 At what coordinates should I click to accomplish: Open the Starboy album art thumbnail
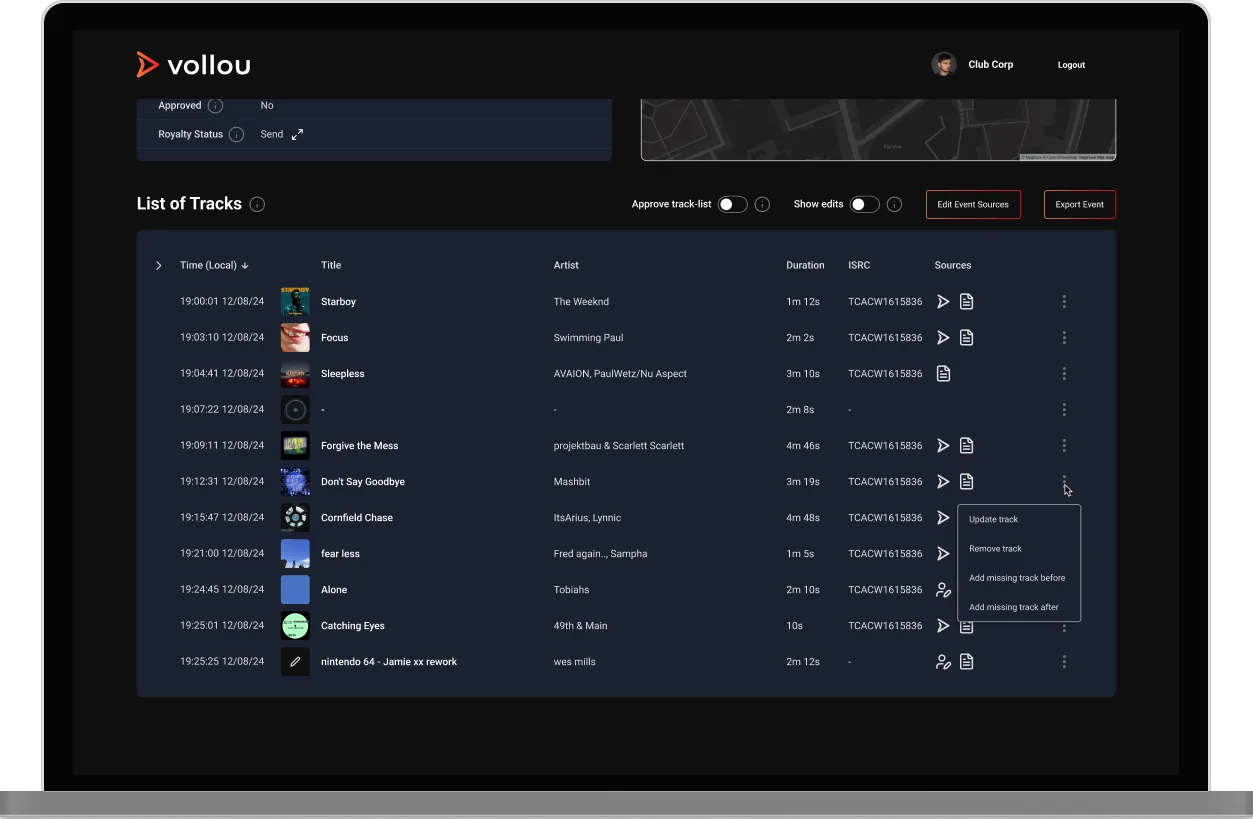click(x=295, y=301)
